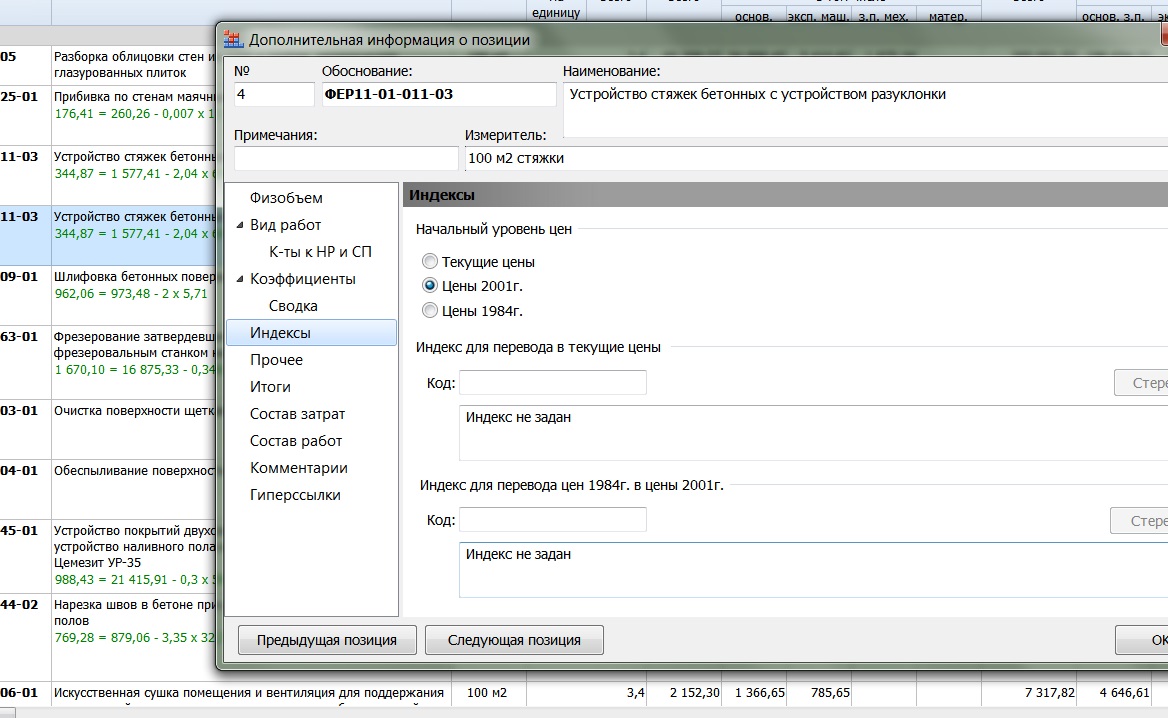The height and width of the screenshot is (718, 1168).
Task: Select the 'Текущие цены' radio button
Action: coord(430,262)
